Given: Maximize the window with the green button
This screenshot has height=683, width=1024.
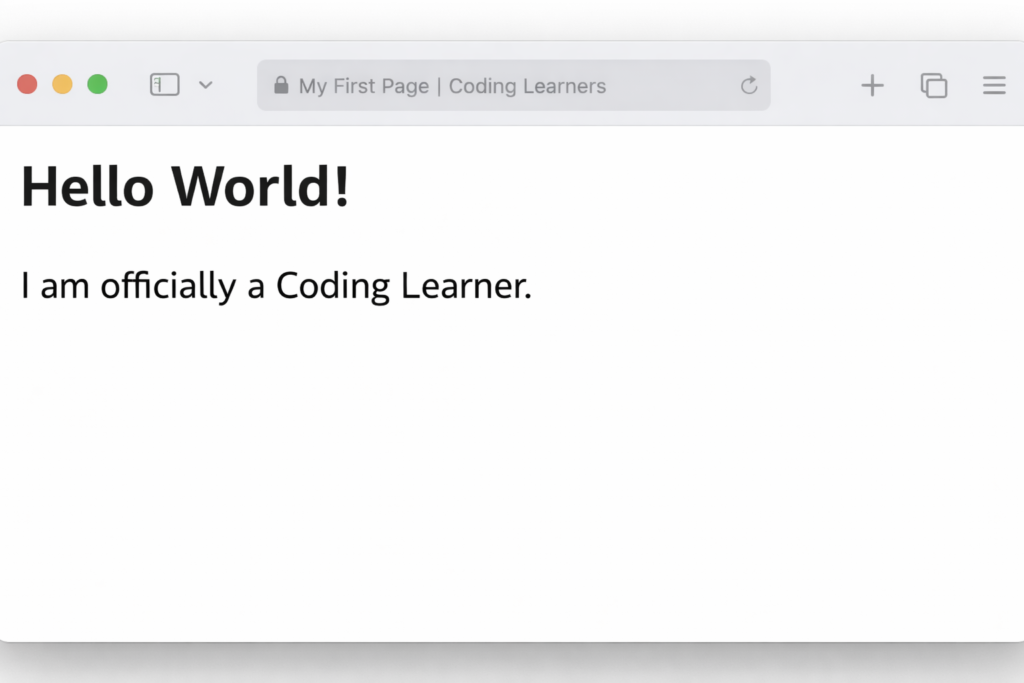Looking at the screenshot, I should click(x=97, y=84).
